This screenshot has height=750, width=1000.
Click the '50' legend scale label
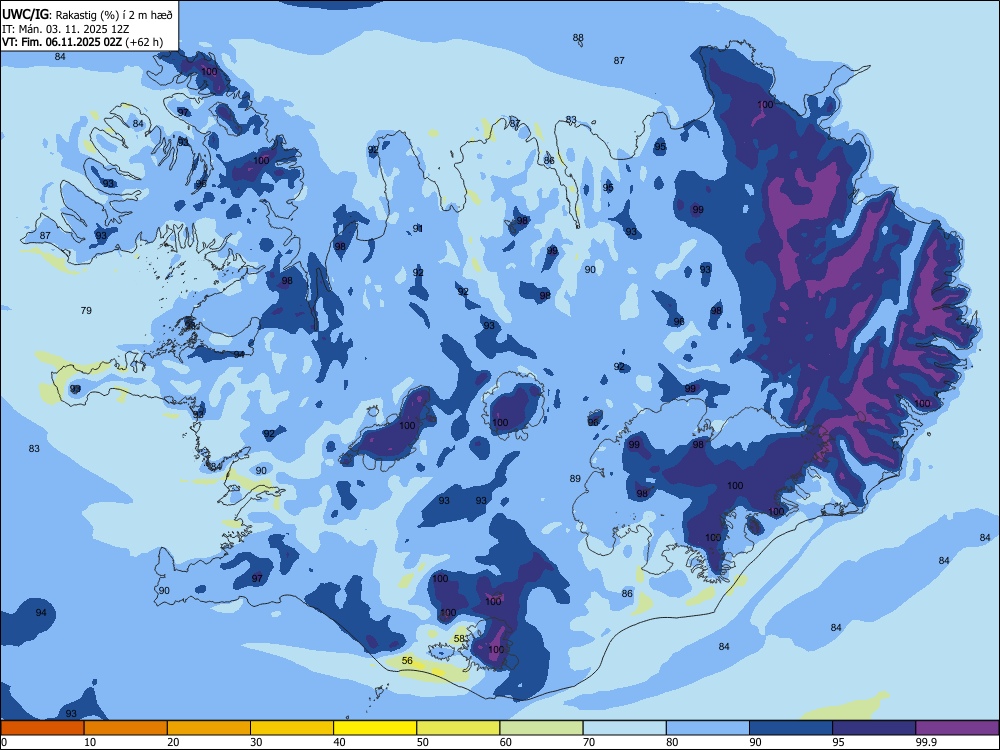422,742
